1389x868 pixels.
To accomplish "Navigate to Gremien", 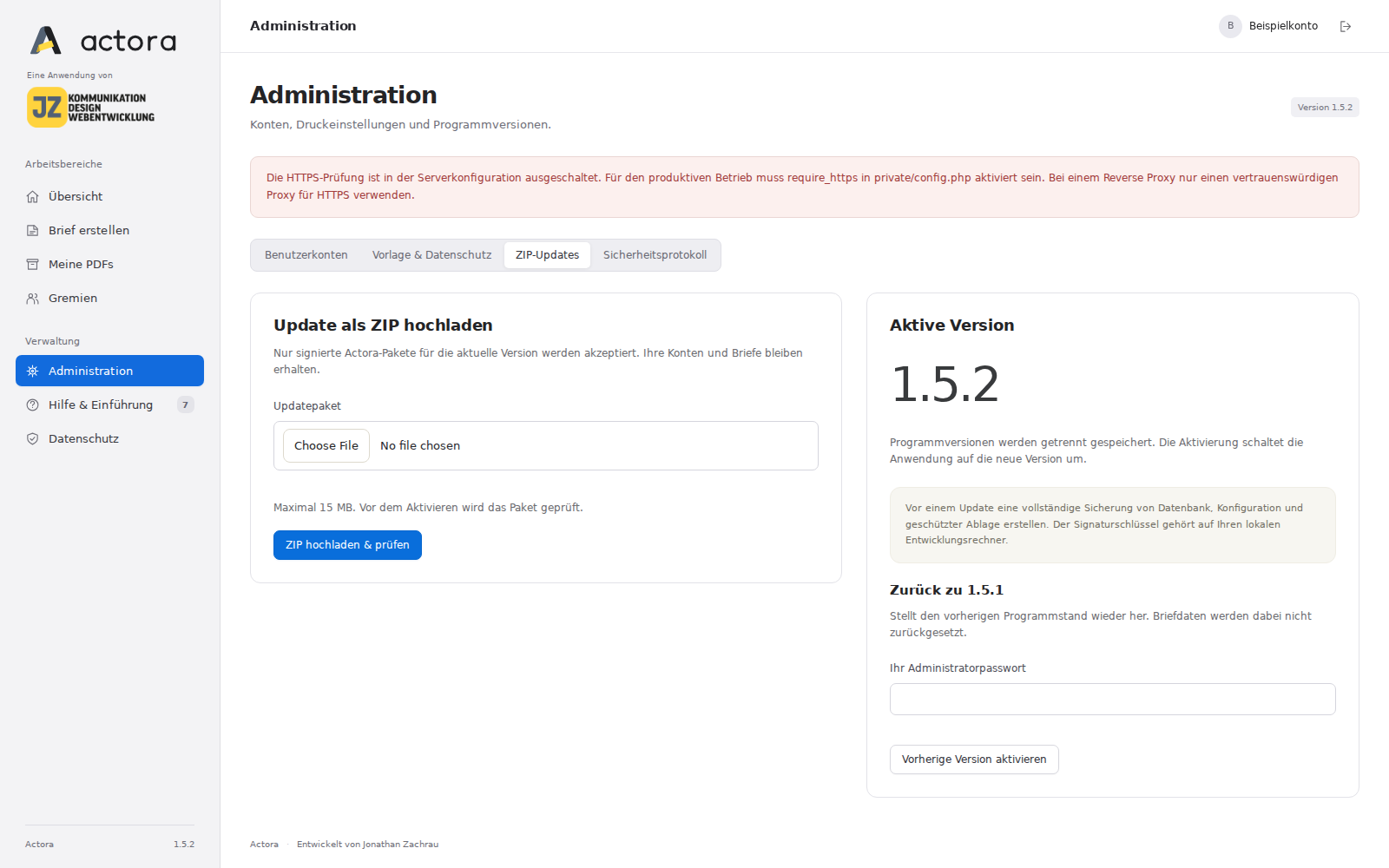I will coord(109,299).
